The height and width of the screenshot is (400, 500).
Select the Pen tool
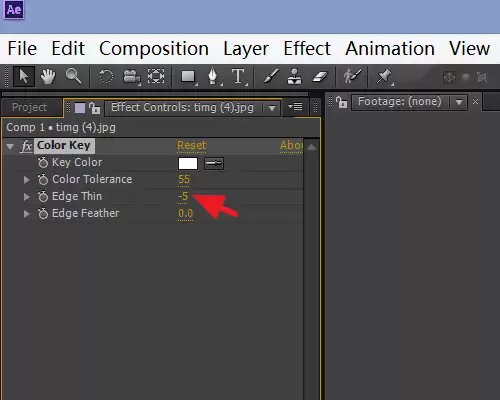point(213,76)
